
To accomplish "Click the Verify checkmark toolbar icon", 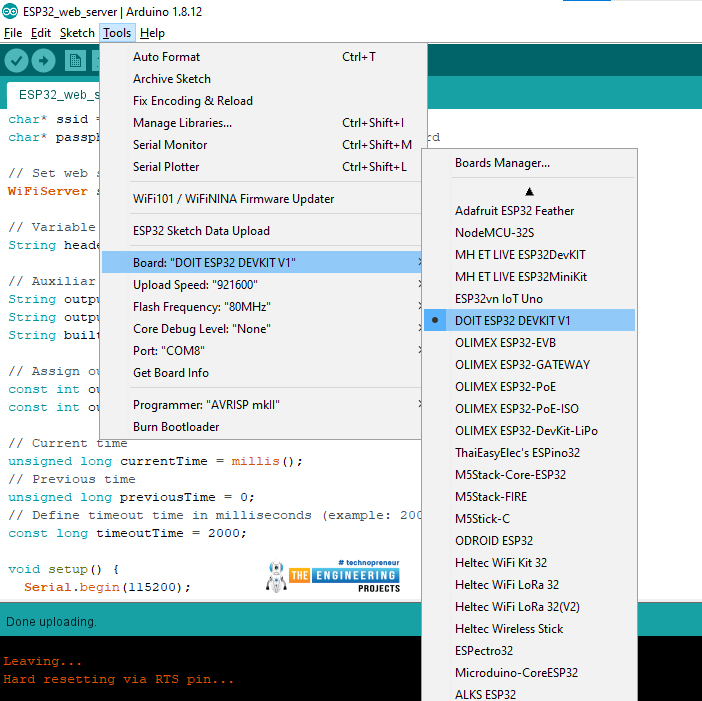I will pyautogui.click(x=17, y=60).
